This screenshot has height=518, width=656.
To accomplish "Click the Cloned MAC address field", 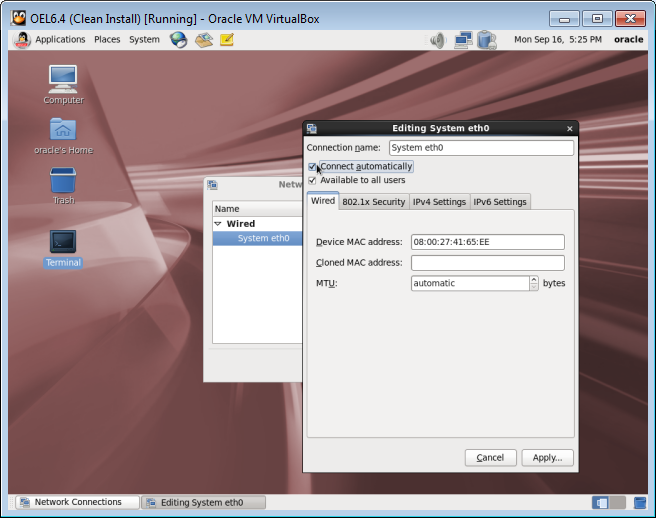I will click(487, 263).
